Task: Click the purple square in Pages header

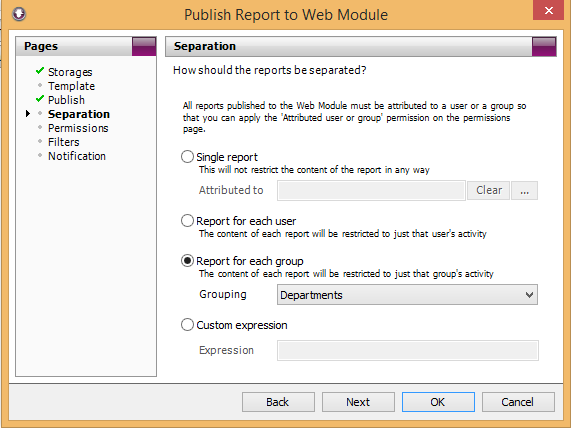Action: 144,46
